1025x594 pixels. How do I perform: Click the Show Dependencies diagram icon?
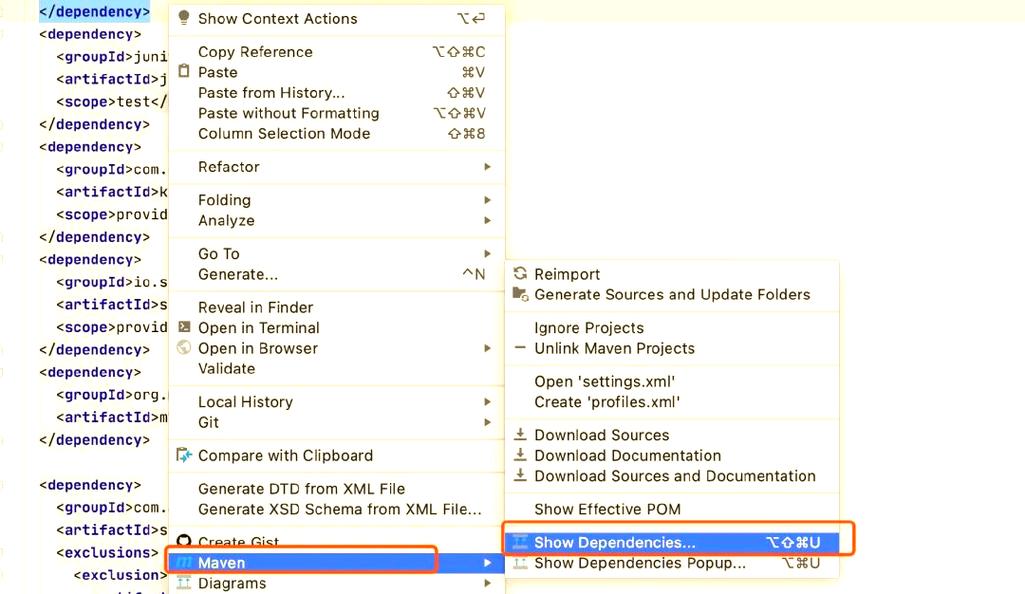click(x=520, y=542)
